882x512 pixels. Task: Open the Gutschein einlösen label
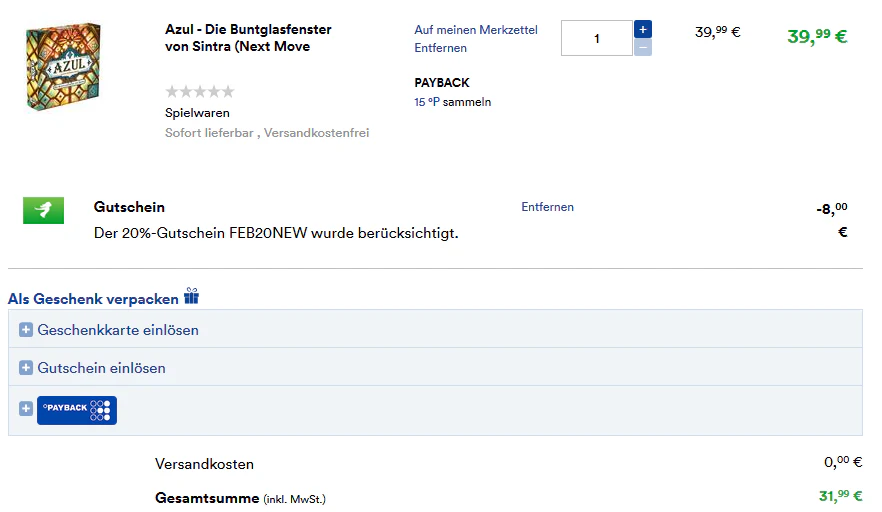click(102, 368)
